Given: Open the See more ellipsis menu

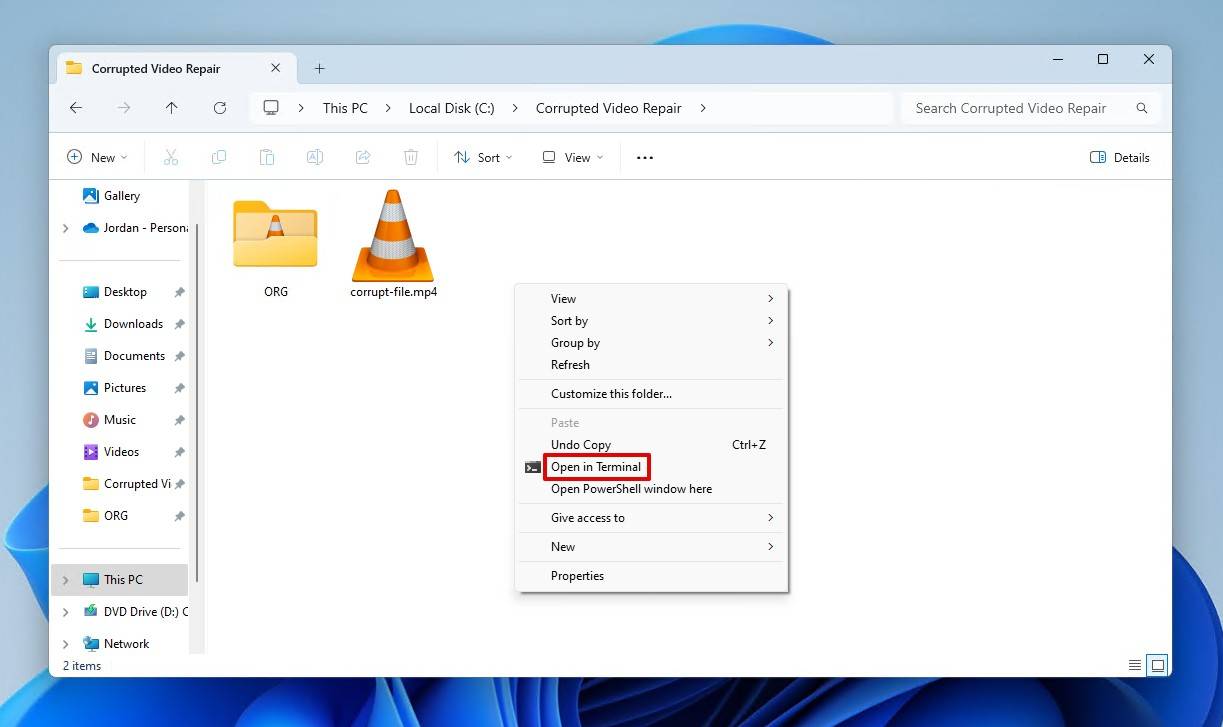Looking at the screenshot, I should [x=645, y=157].
